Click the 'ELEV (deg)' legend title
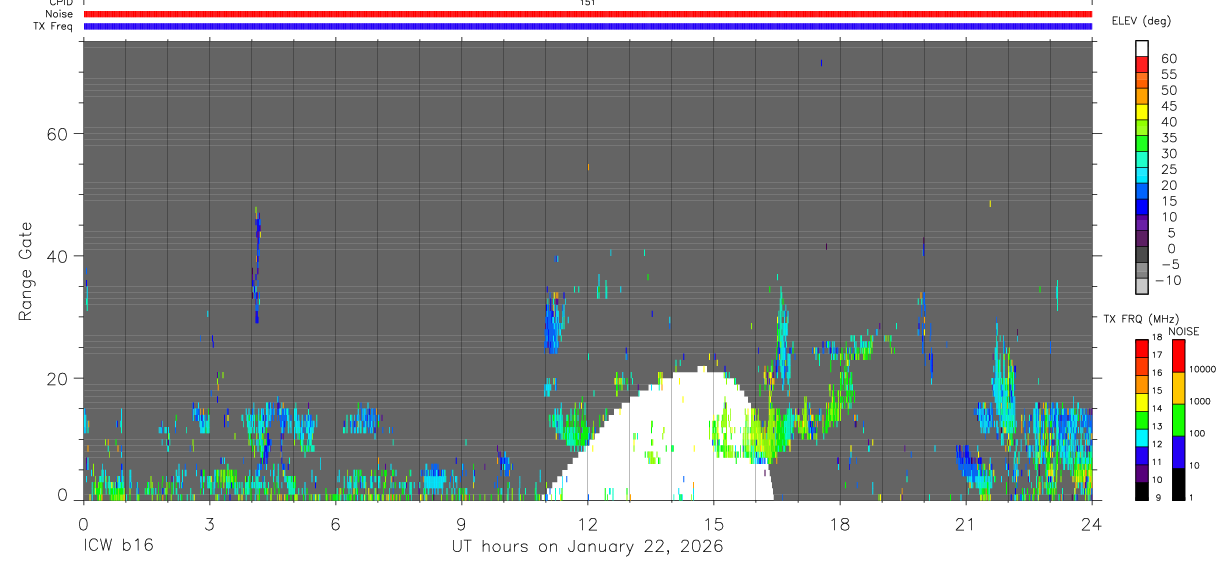 [x=1141, y=21]
